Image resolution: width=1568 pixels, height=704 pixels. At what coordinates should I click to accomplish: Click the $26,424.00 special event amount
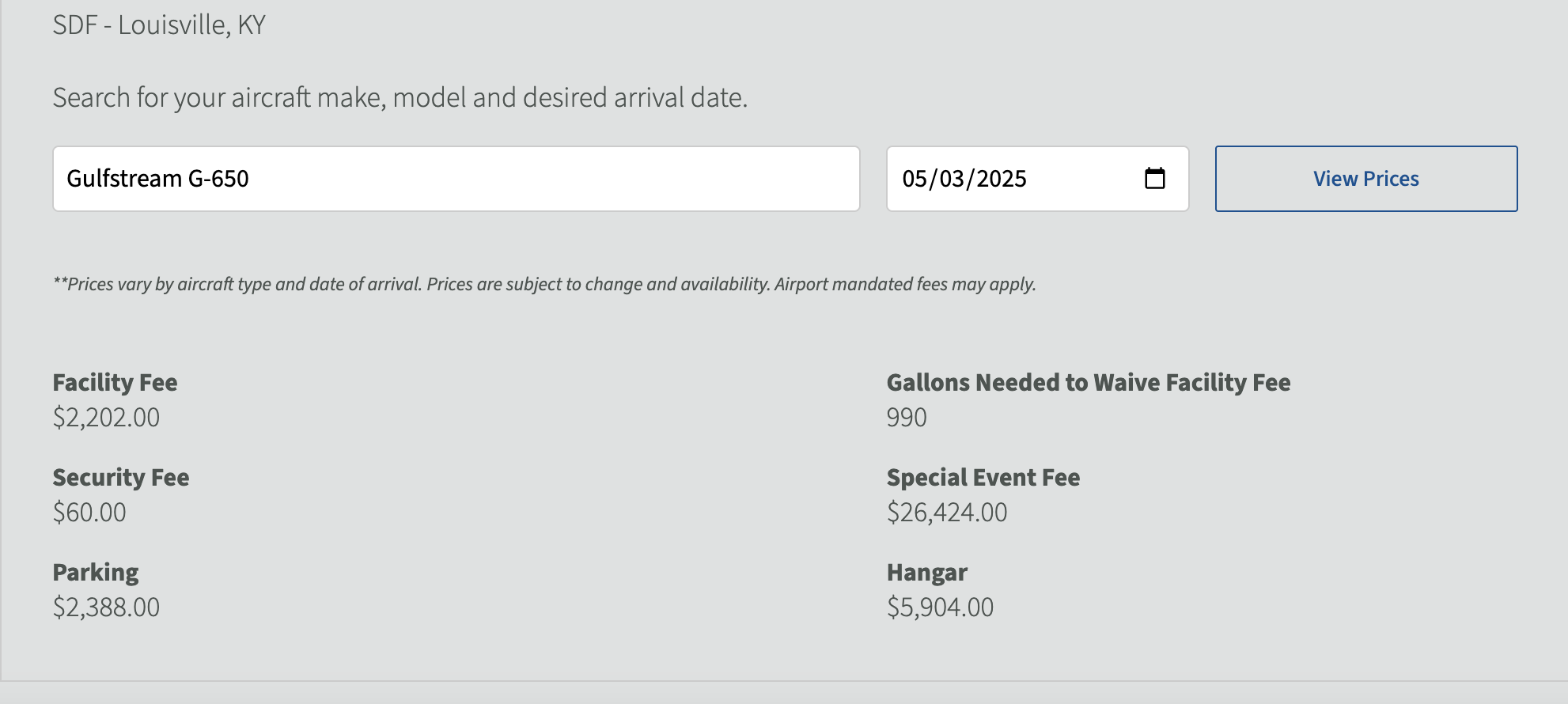[x=947, y=513]
